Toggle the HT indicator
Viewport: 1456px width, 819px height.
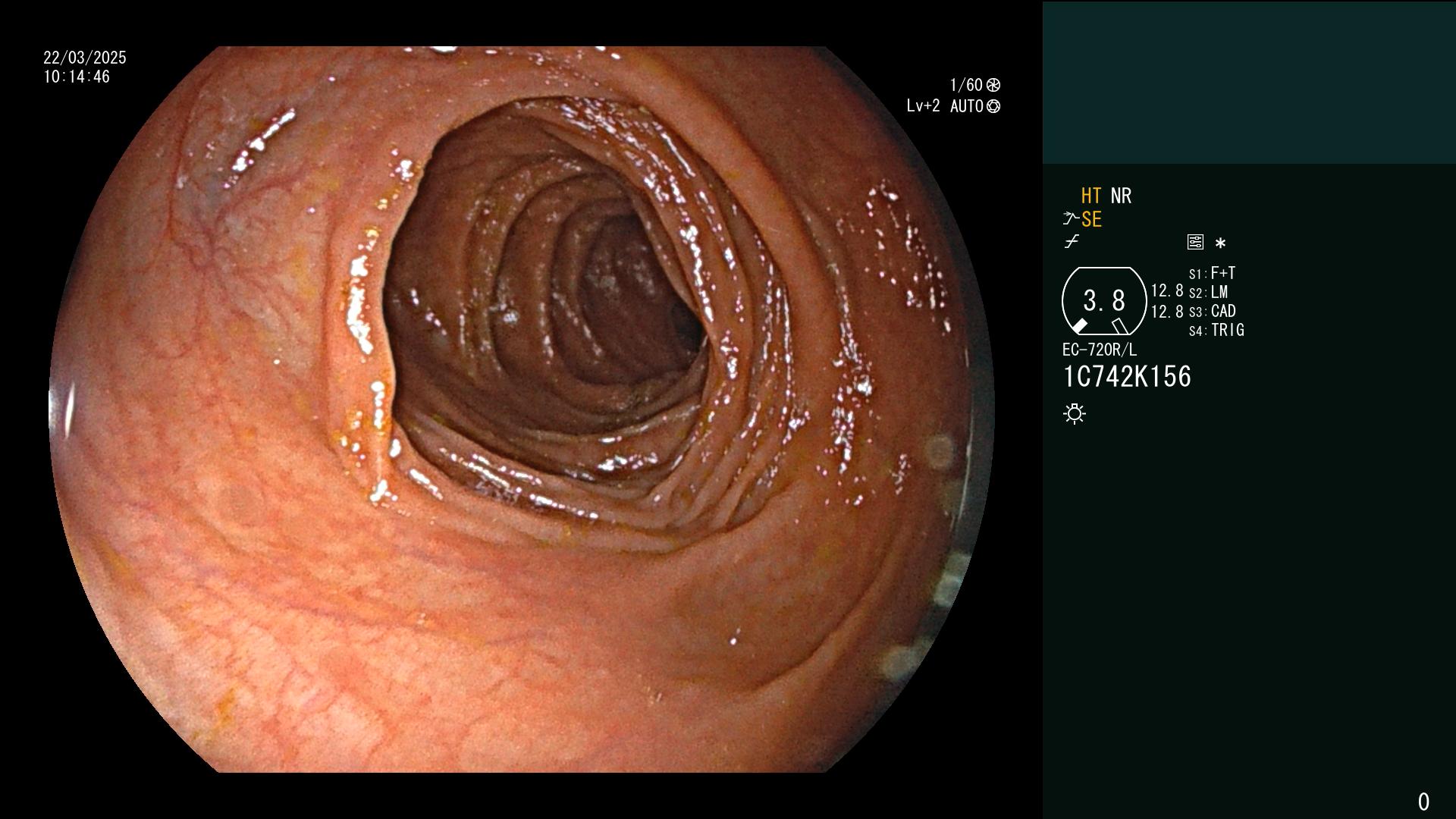(1091, 196)
